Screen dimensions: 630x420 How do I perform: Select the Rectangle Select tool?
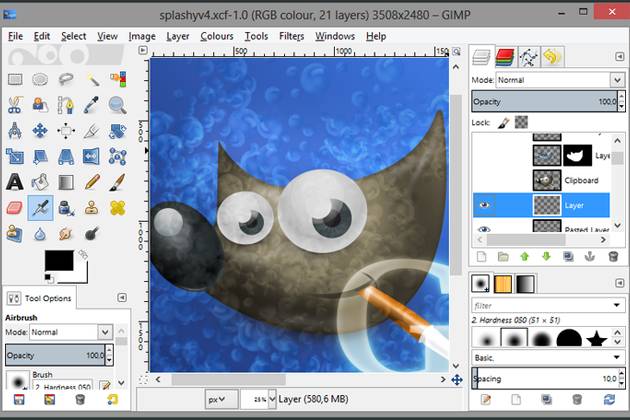(x=15, y=79)
